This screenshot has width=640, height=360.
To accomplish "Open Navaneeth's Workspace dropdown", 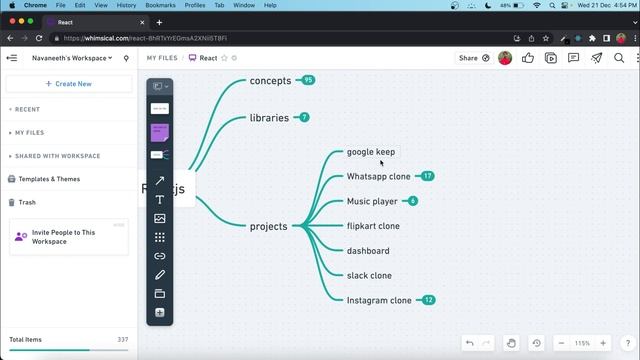I will click(x=72, y=58).
